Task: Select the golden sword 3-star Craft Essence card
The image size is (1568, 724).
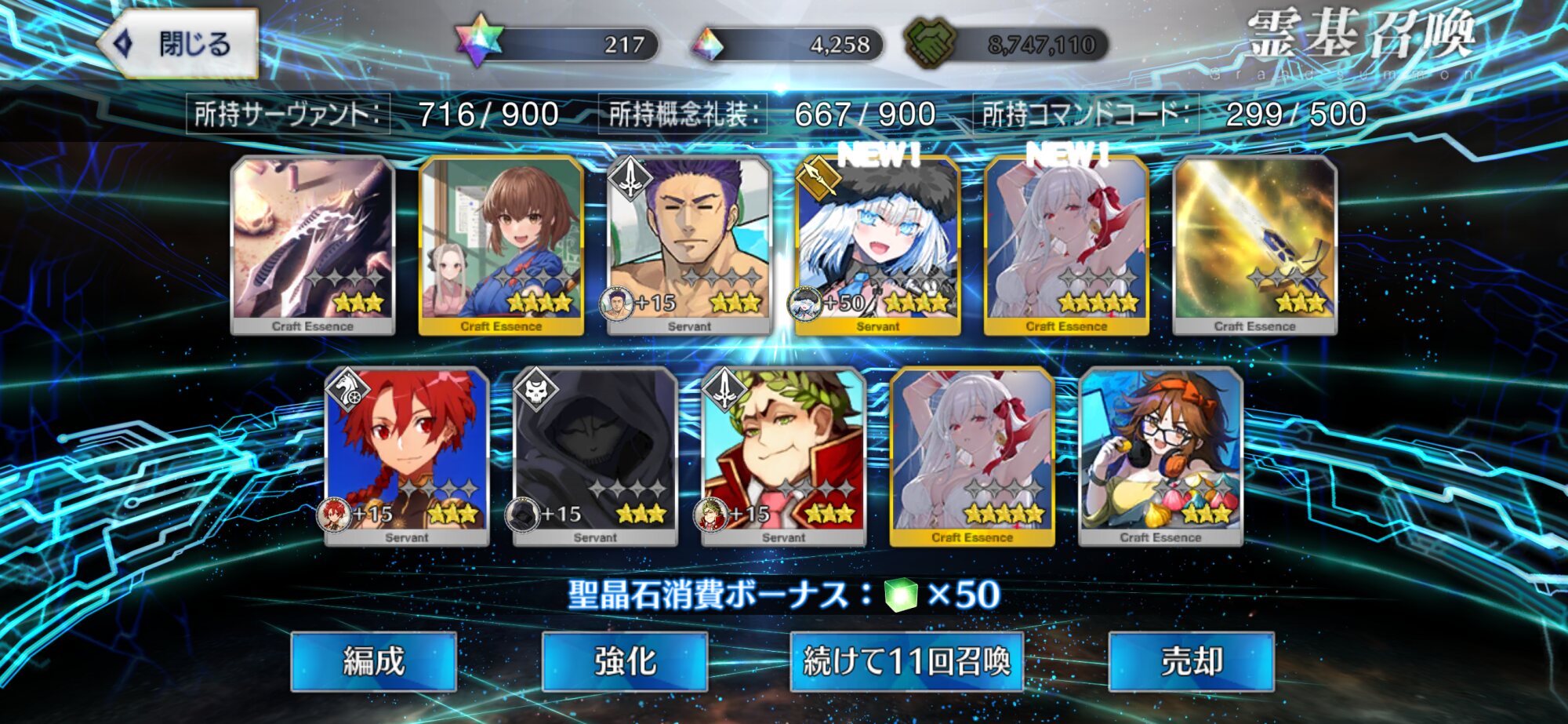Action: point(1254,246)
